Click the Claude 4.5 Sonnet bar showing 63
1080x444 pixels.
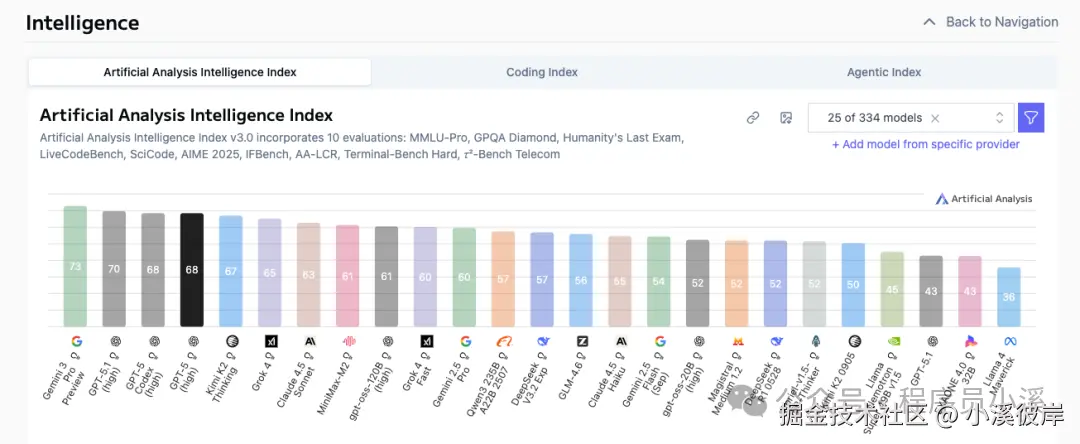[x=309, y=275]
